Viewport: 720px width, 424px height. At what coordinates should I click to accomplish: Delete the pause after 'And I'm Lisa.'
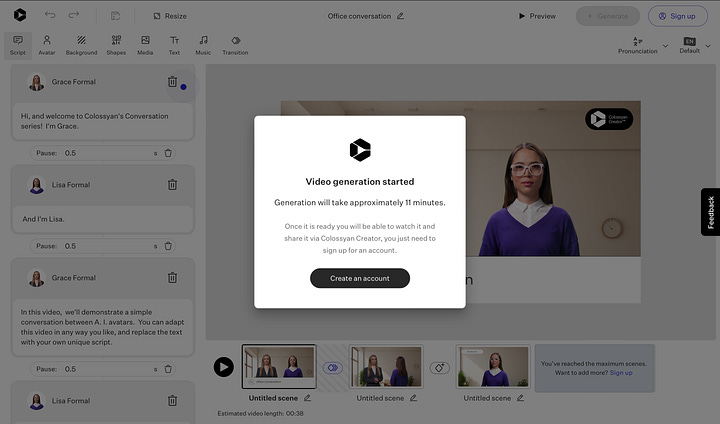click(x=168, y=246)
